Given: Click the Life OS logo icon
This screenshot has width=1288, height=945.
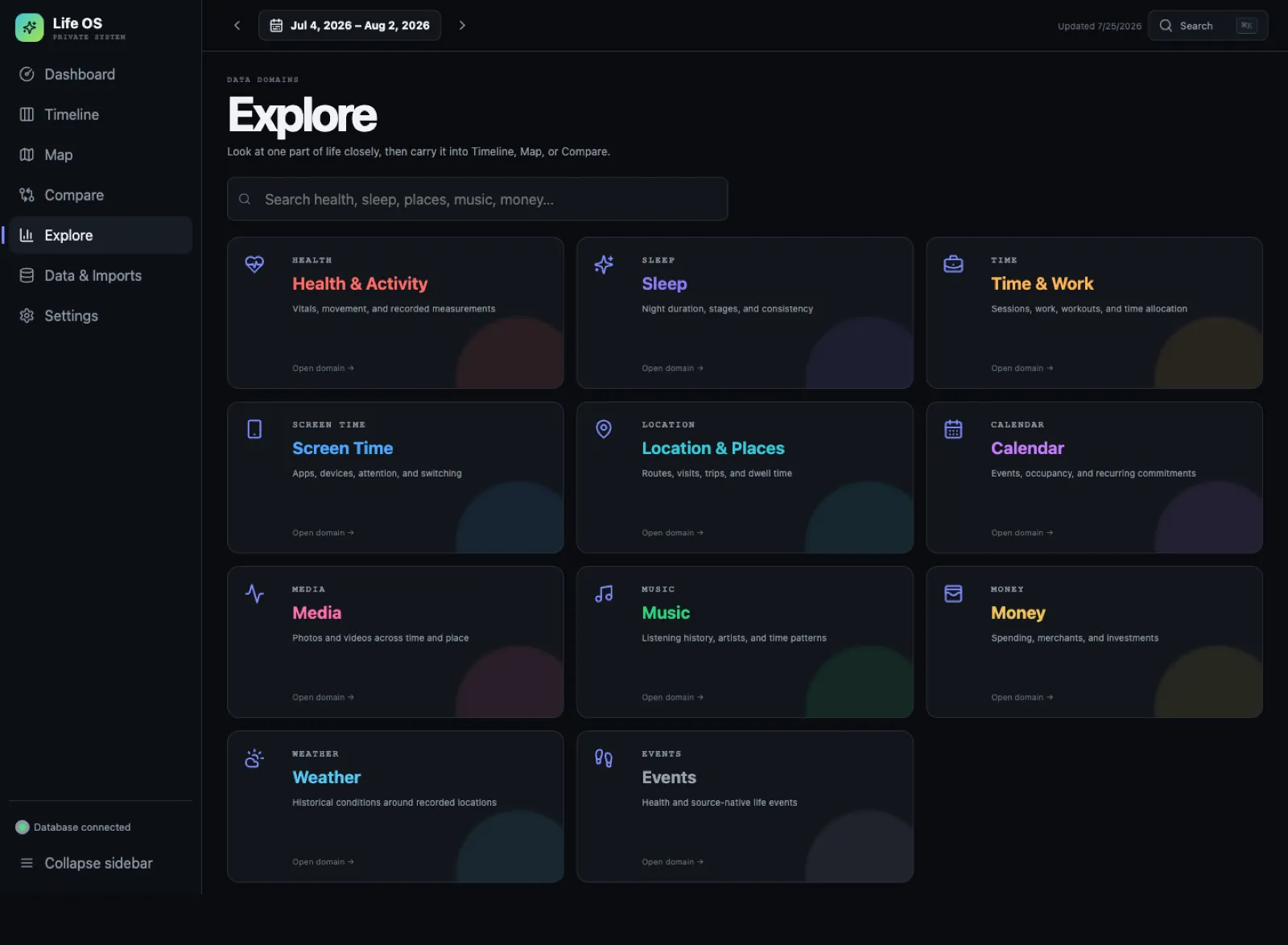Looking at the screenshot, I should pyautogui.click(x=30, y=27).
